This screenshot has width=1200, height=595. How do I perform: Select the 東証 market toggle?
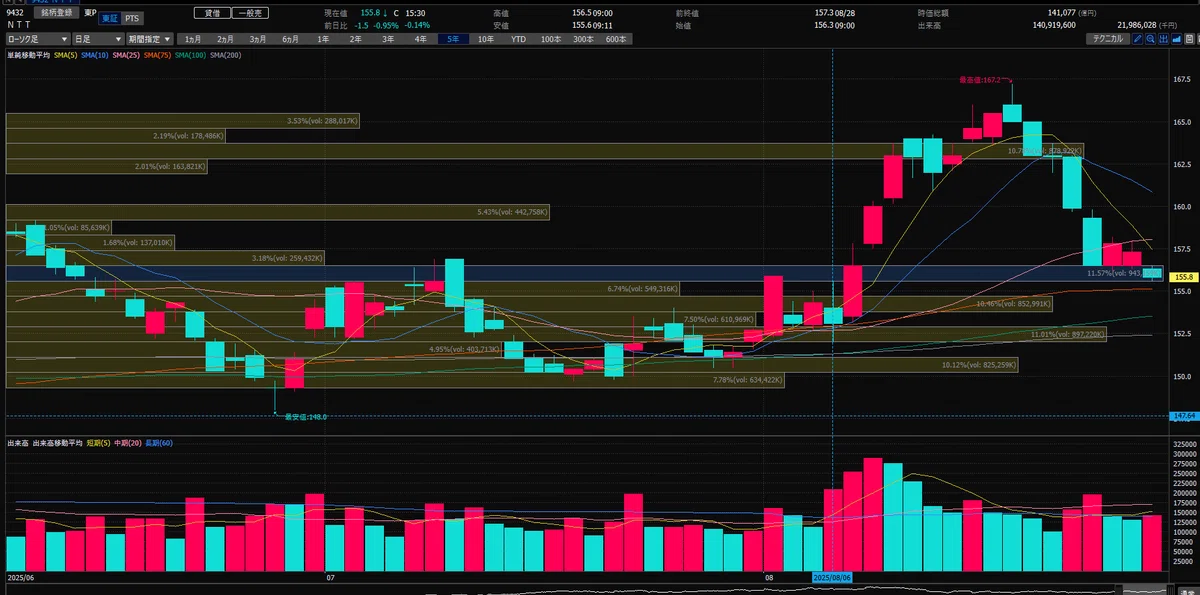coord(108,19)
